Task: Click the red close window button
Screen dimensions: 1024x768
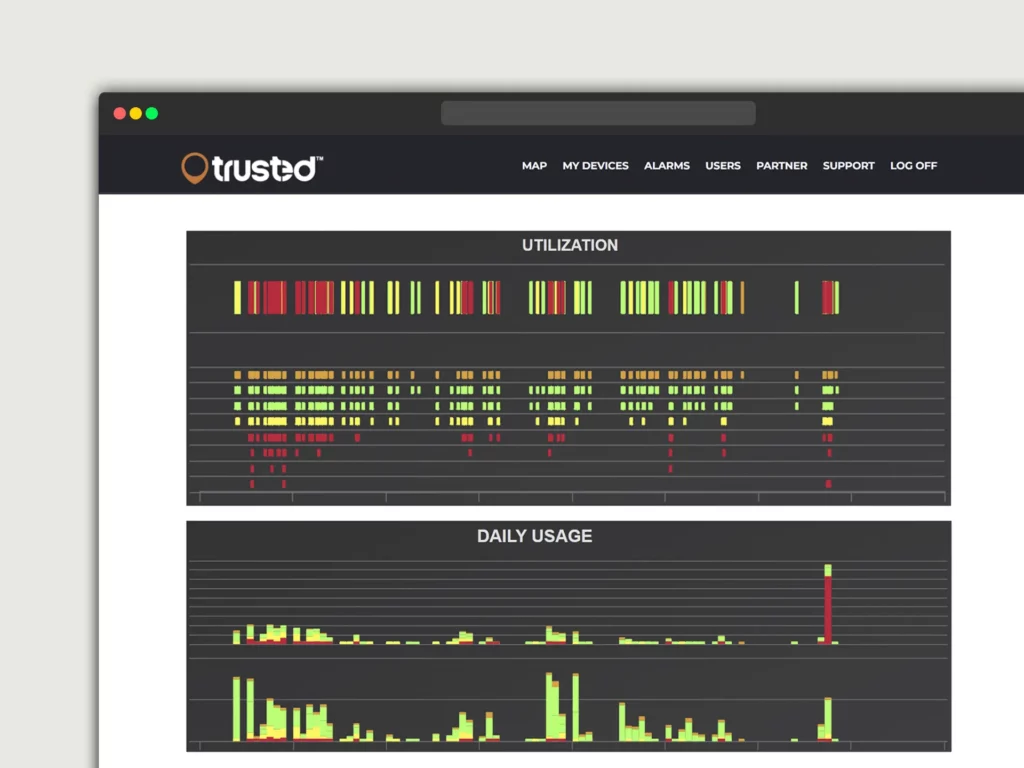Action: point(120,114)
